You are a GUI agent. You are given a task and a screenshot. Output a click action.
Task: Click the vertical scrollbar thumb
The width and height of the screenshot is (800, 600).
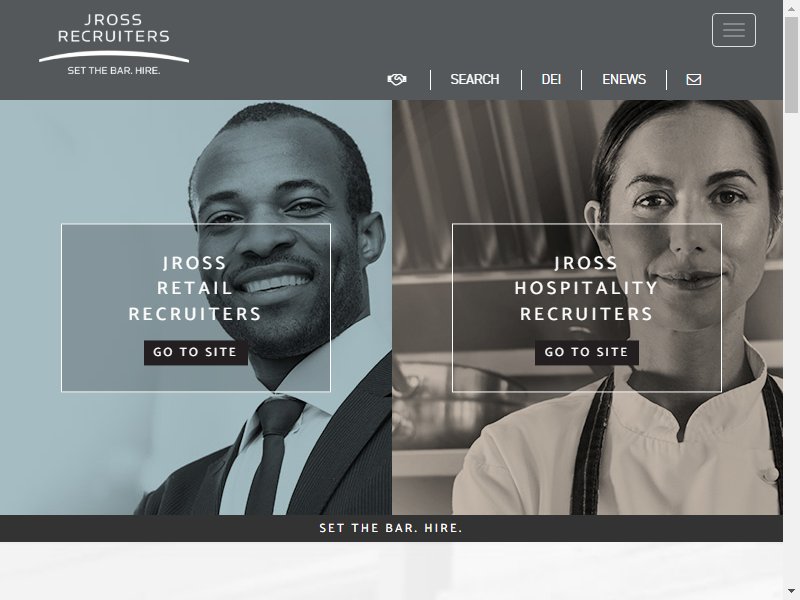click(x=791, y=65)
